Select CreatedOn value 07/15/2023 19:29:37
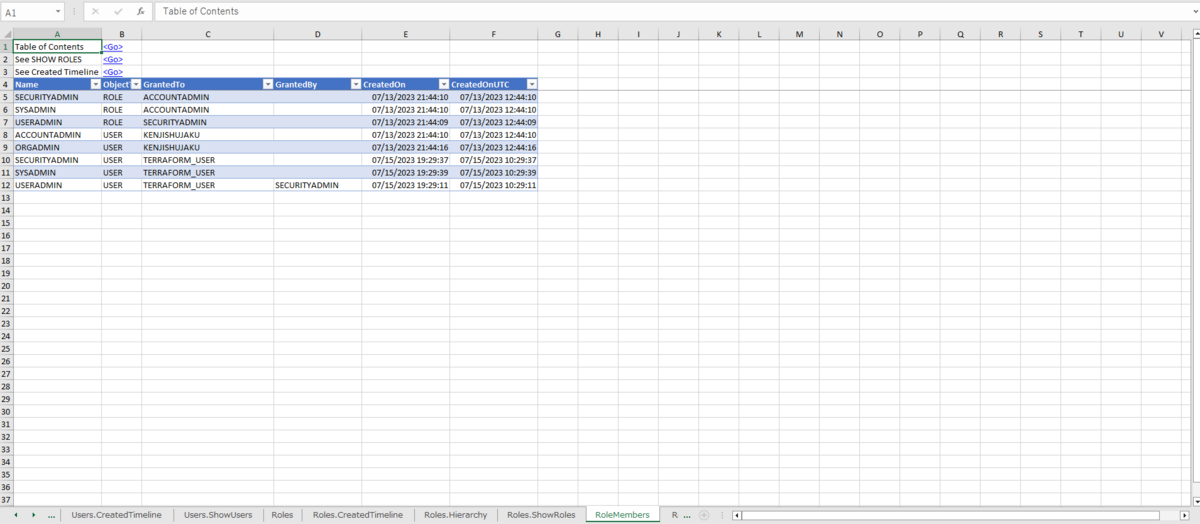This screenshot has height=524, width=1200. pyautogui.click(x=406, y=160)
